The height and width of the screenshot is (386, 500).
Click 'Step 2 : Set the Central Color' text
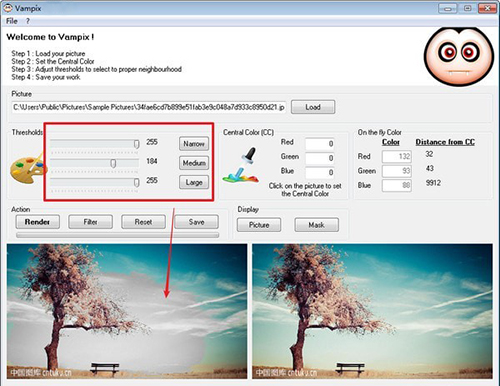[53, 61]
